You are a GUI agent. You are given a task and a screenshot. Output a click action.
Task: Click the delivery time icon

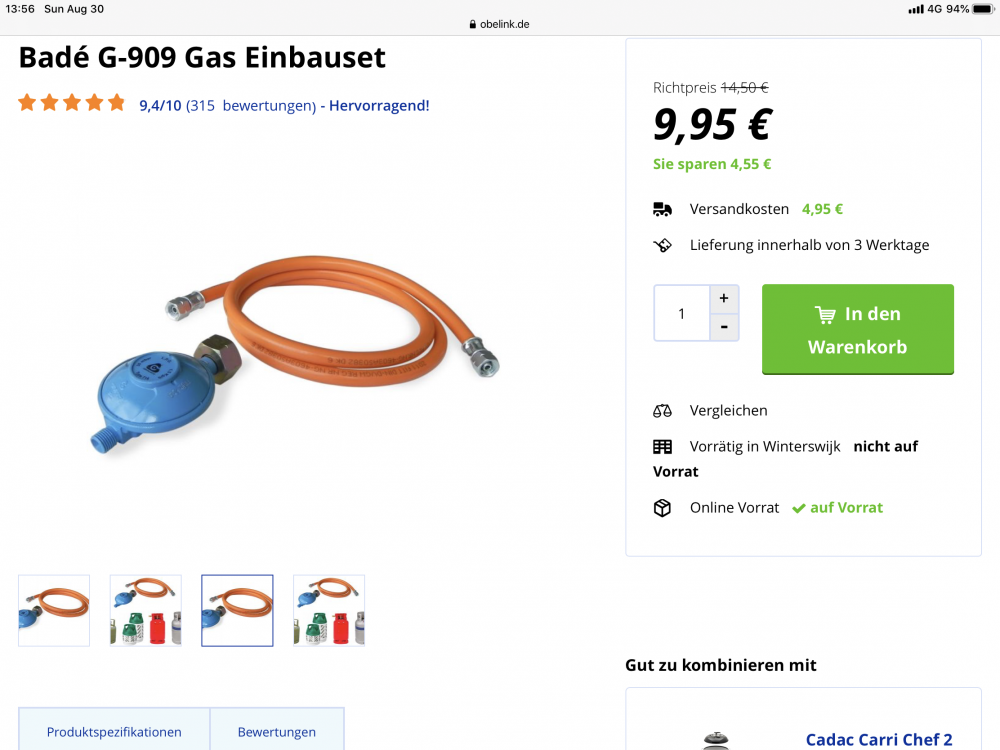pos(662,245)
